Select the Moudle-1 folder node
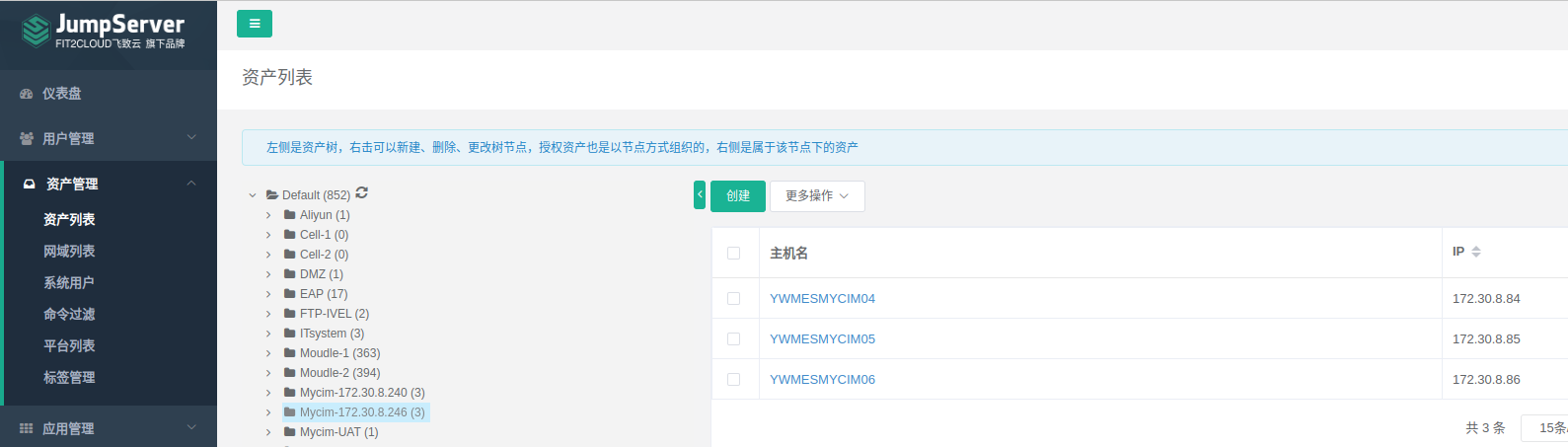Viewport: 1568px width, 447px height. coord(339,353)
